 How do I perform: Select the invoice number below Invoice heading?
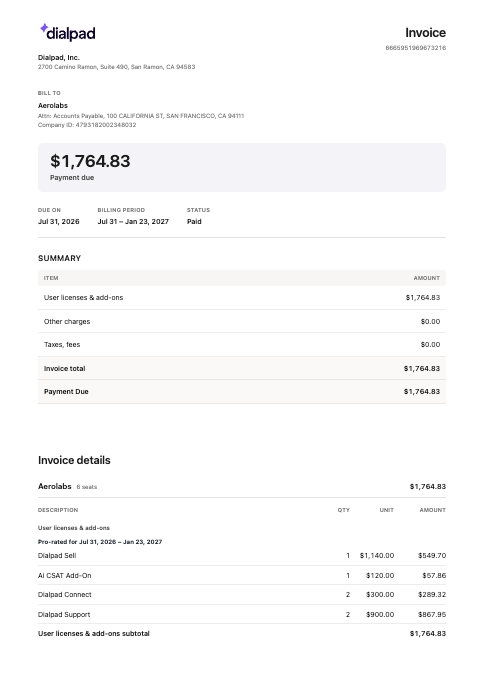click(416, 48)
